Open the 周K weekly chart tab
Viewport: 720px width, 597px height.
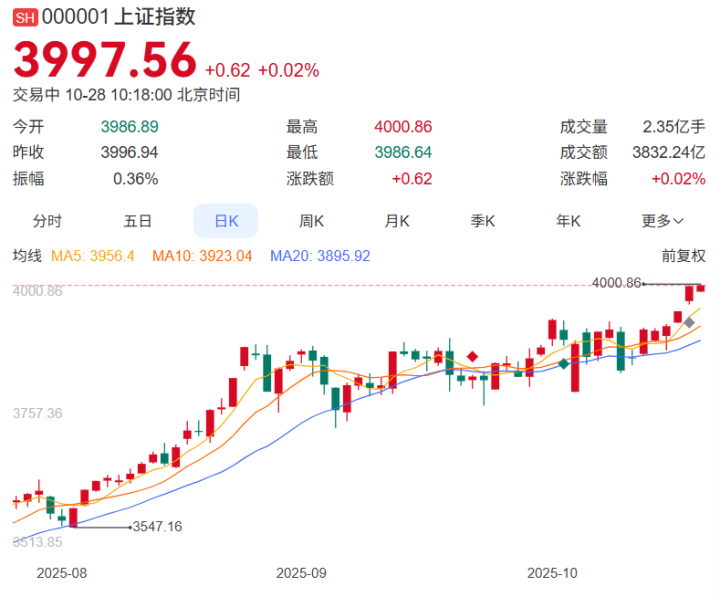point(311,221)
